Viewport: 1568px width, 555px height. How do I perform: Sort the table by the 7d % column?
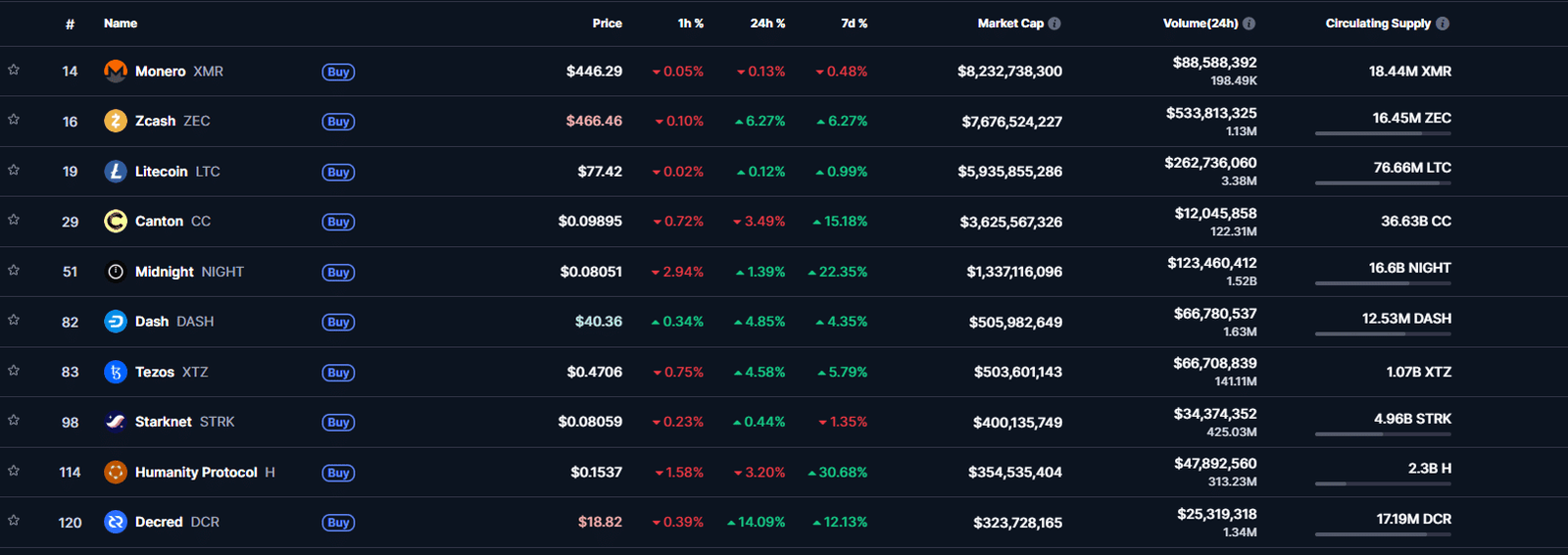pos(854,24)
